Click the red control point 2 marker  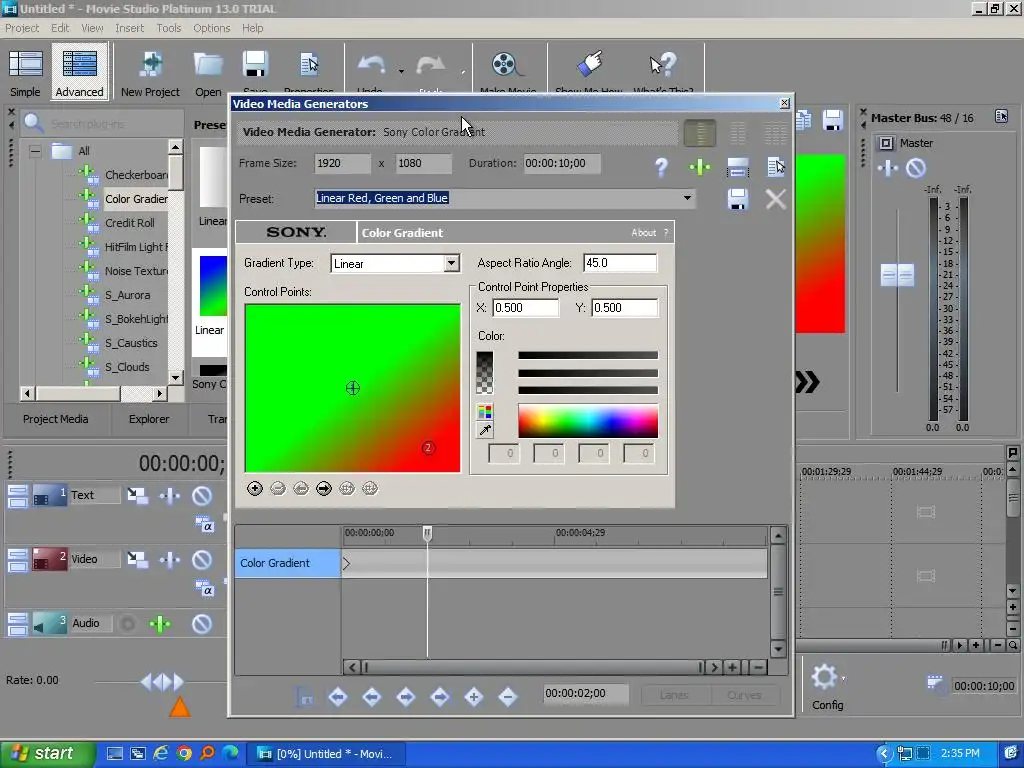coord(428,448)
